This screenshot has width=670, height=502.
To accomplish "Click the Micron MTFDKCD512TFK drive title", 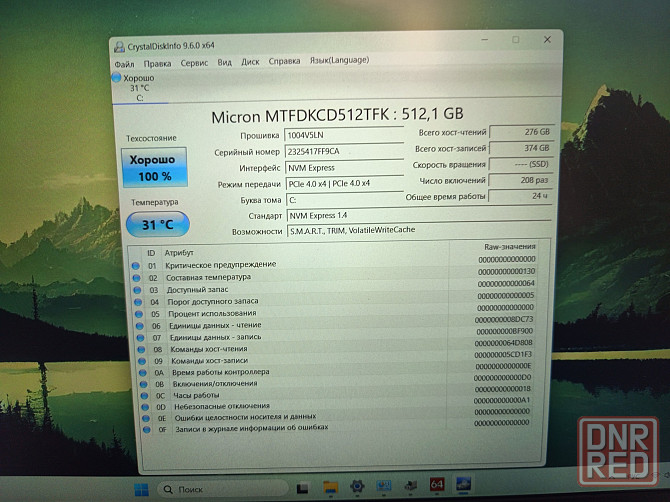I will click(338, 115).
